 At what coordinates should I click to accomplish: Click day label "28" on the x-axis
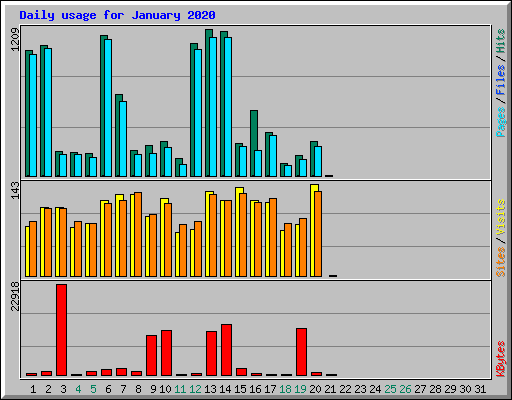tap(435, 389)
